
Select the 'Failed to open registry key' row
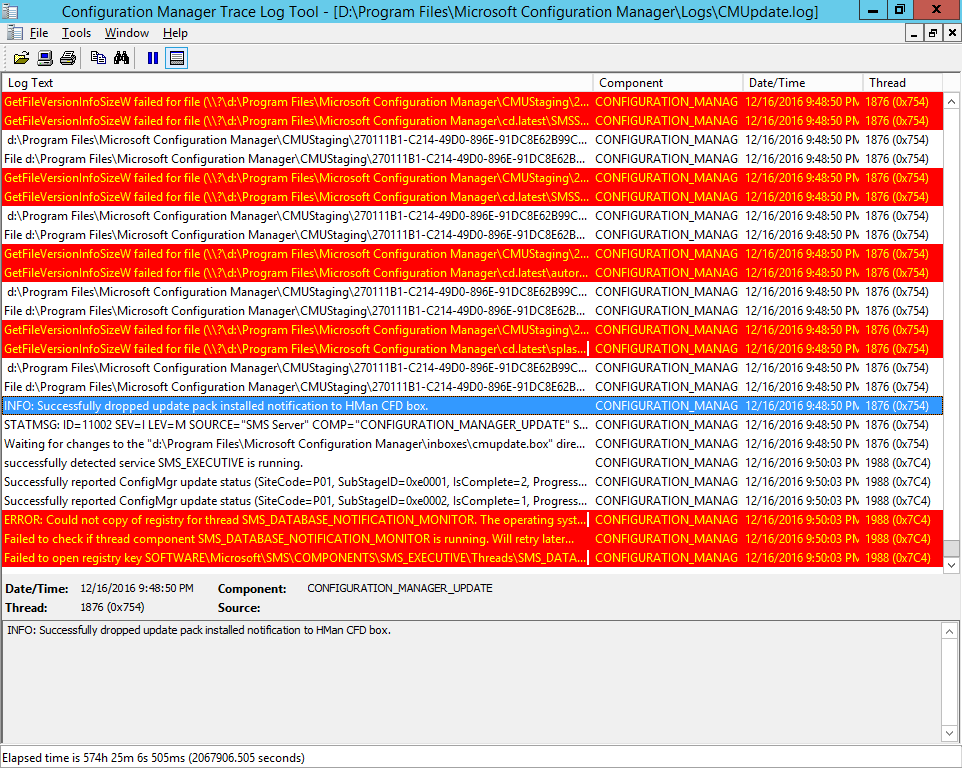point(472,558)
